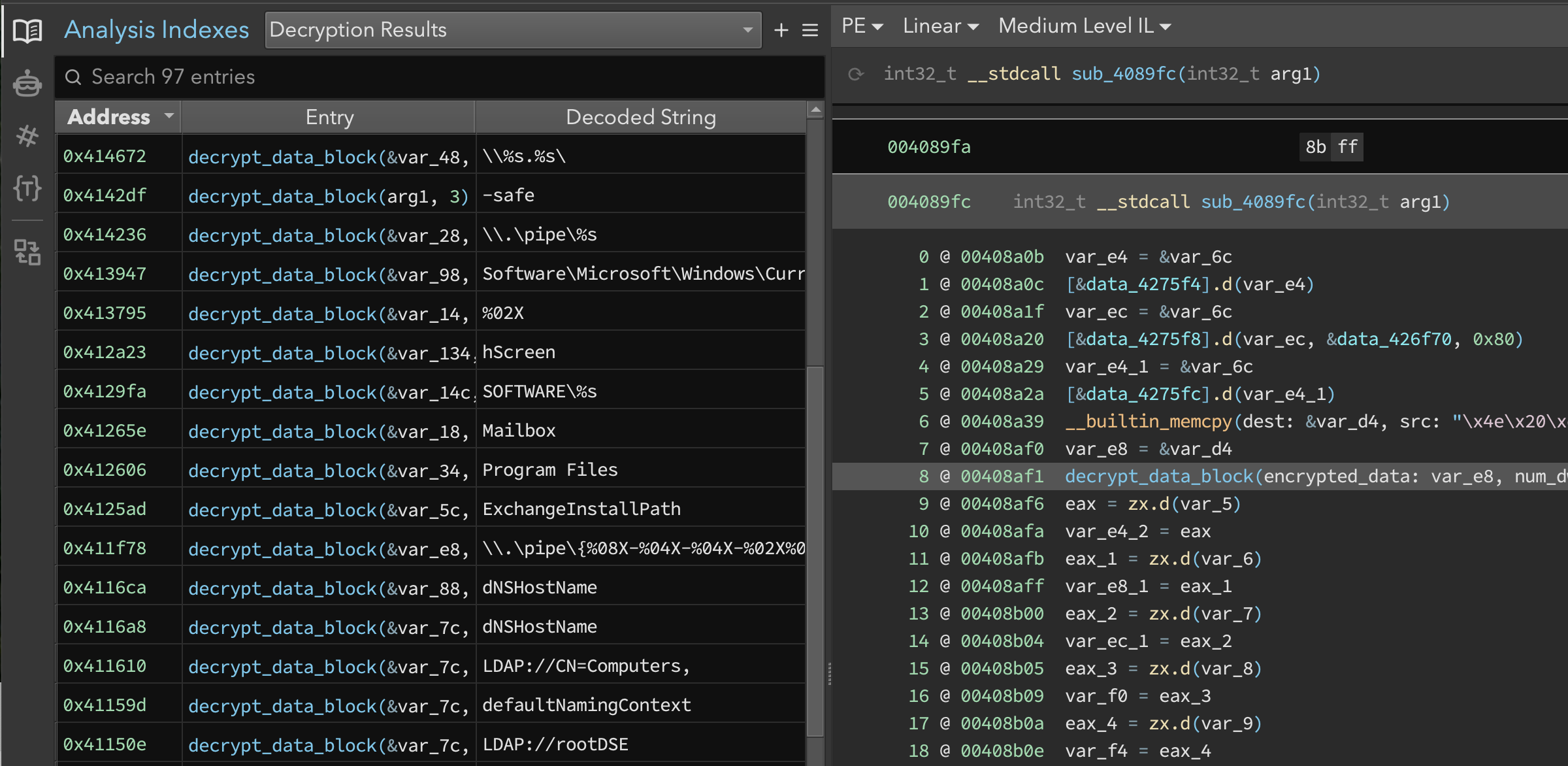Image resolution: width=1568 pixels, height=766 pixels.
Task: Select the 'hScreen' decoded string
Action: [519, 352]
